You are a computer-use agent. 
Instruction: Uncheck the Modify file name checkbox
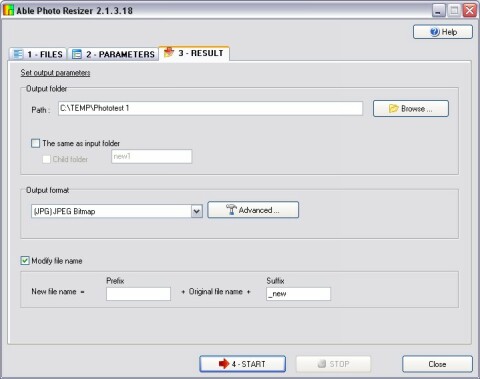pyautogui.click(x=25, y=261)
